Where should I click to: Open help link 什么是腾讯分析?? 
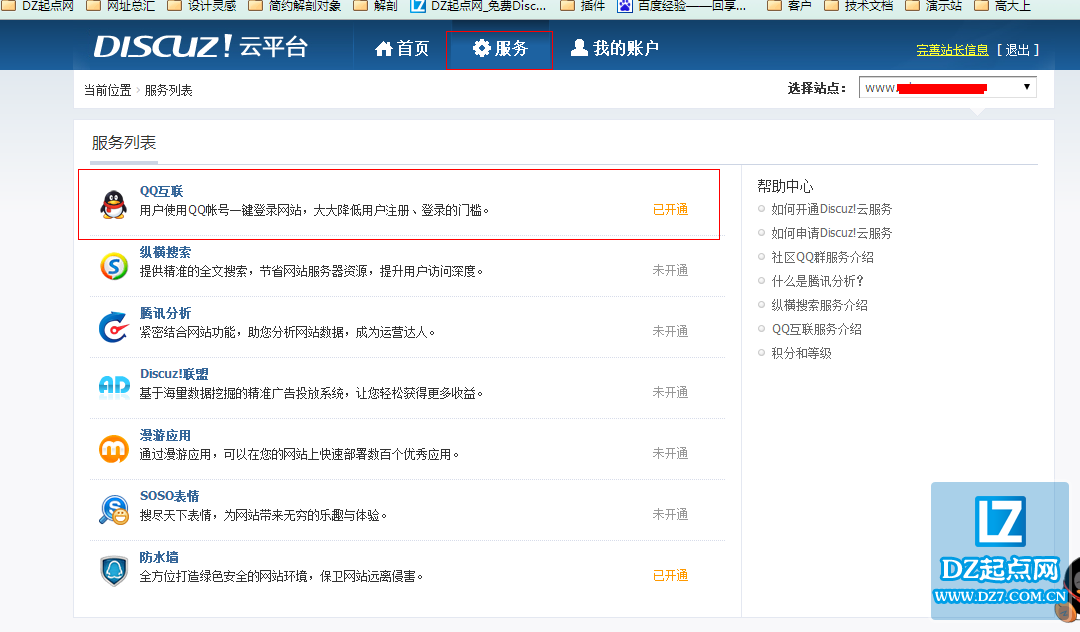tap(818, 281)
